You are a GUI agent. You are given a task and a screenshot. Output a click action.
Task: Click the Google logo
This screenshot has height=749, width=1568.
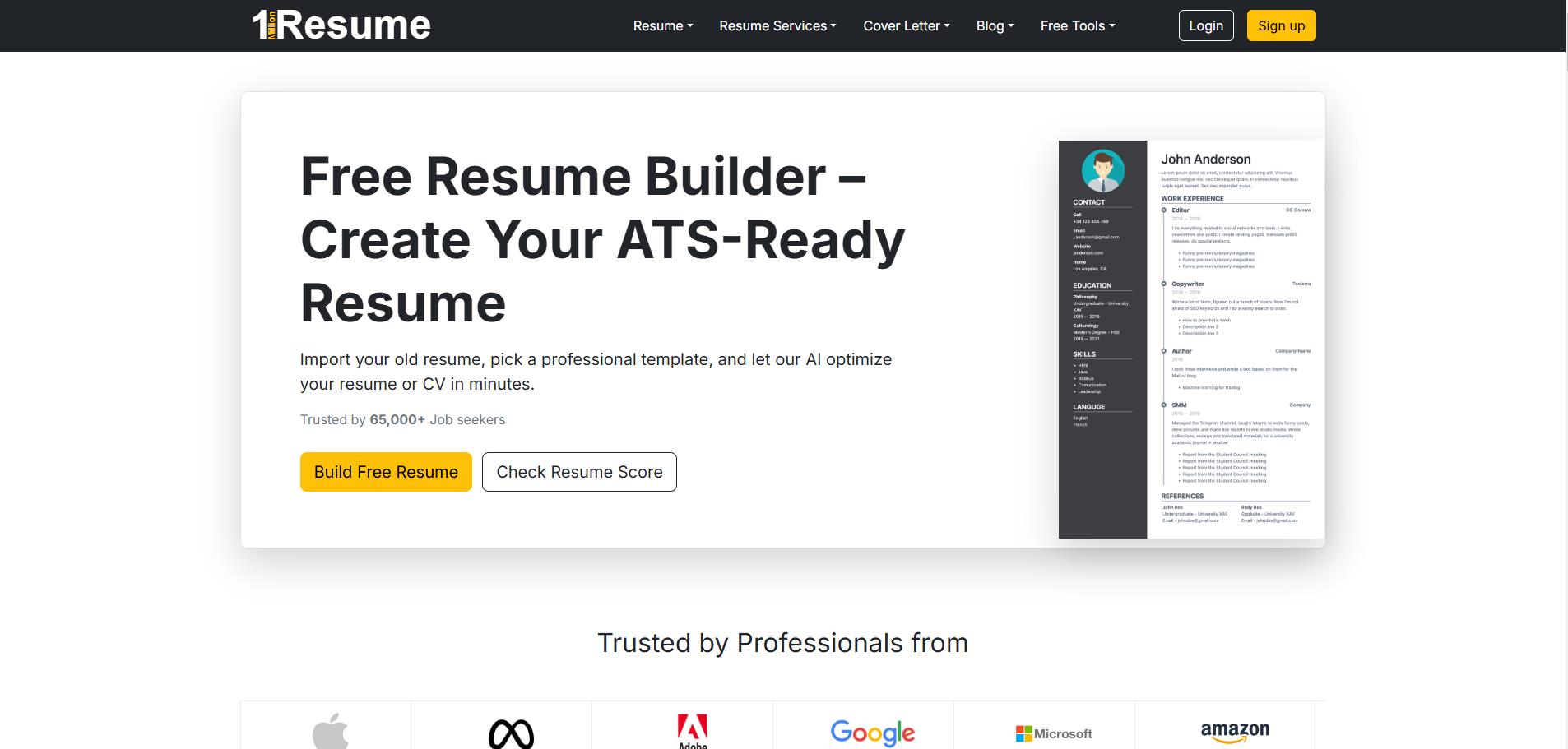click(872, 732)
